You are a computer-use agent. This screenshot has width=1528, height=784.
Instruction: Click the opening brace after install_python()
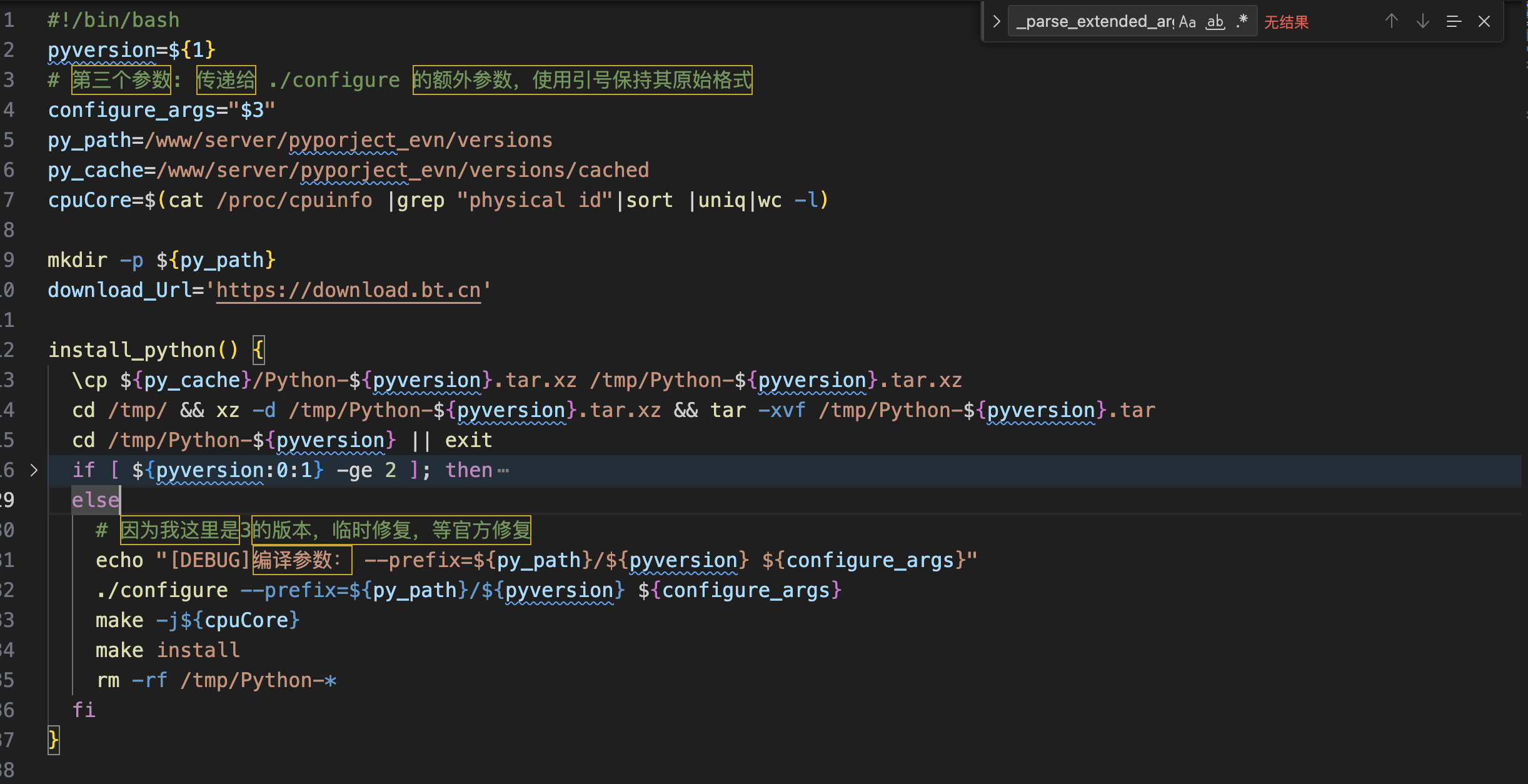pos(258,350)
